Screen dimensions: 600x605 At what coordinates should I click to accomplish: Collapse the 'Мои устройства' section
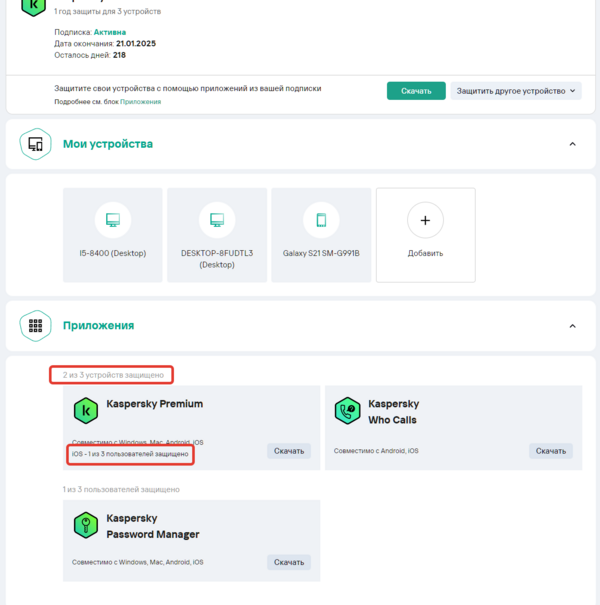(x=573, y=144)
